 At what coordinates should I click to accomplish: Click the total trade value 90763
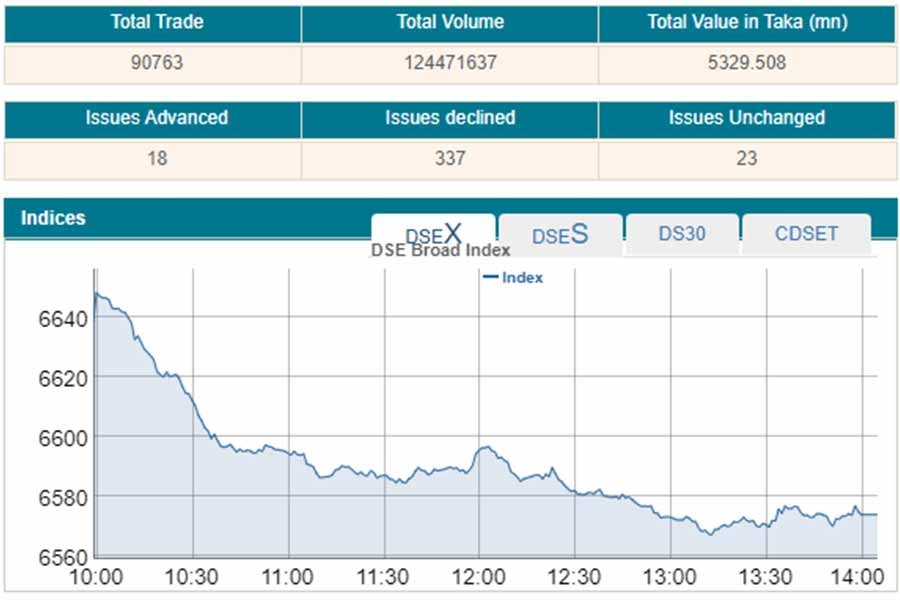156,63
